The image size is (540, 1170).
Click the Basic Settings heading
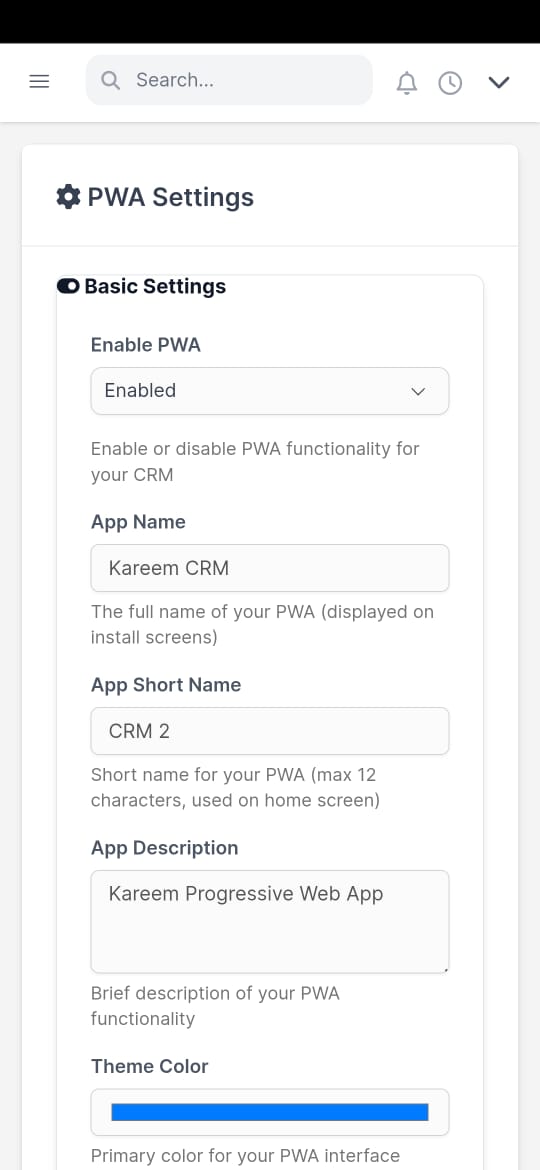coord(155,287)
